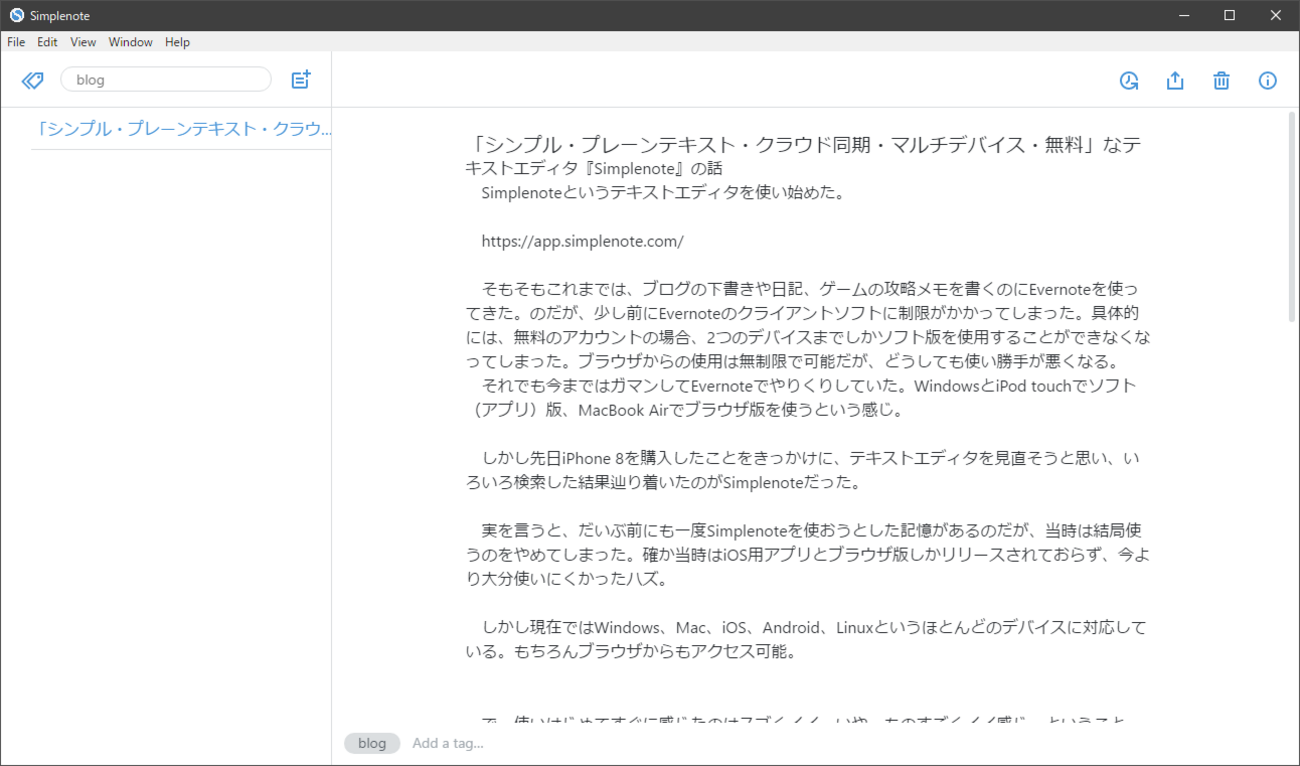Open the Window menu
This screenshot has height=766, width=1300.
click(130, 42)
